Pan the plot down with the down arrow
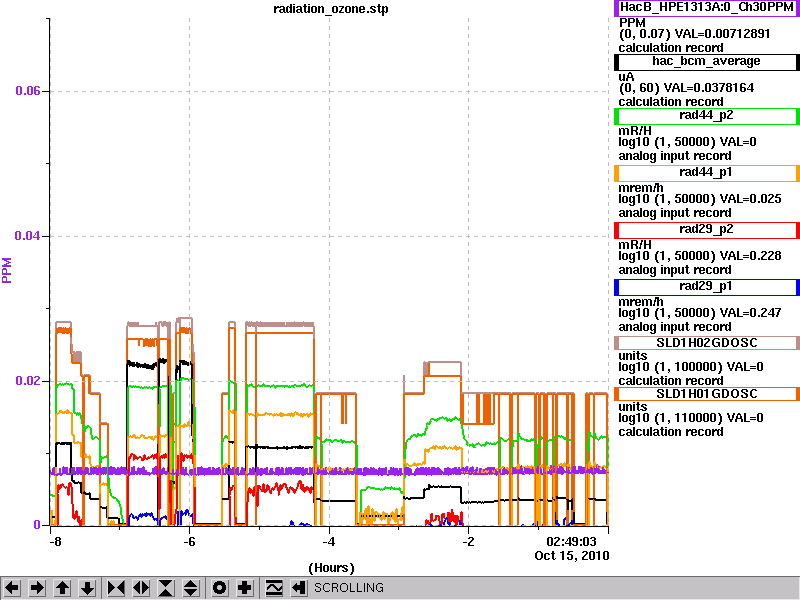 88,588
